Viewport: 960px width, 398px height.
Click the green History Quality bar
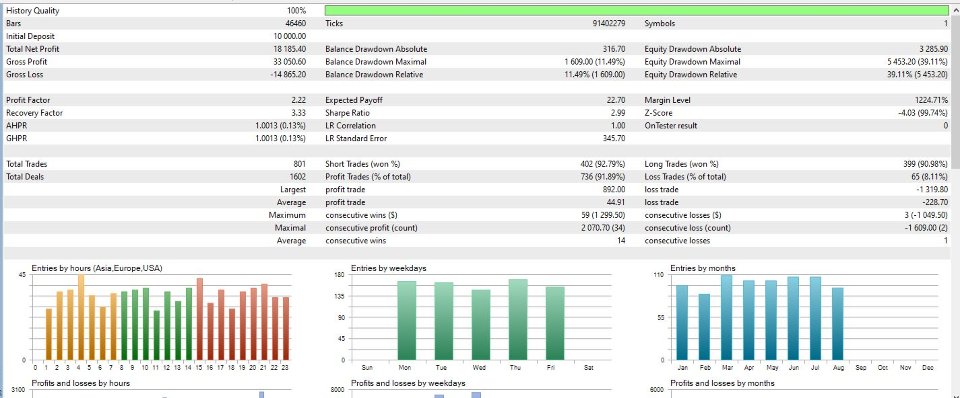[636, 10]
